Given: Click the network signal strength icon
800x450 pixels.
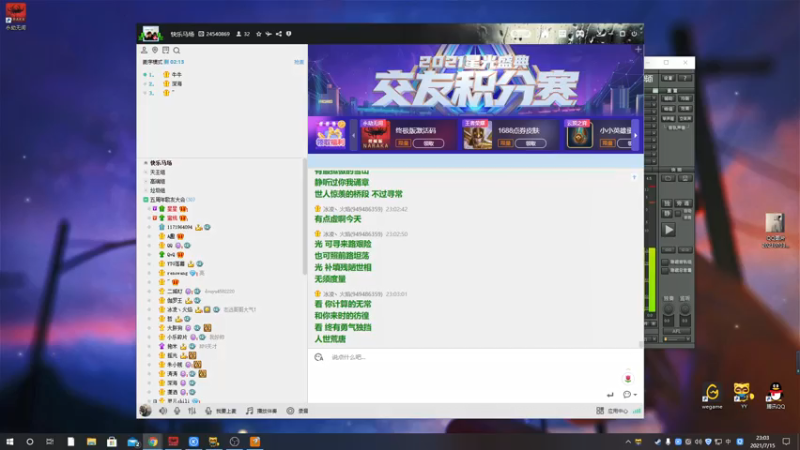Looking at the screenshot, I should (637, 411).
